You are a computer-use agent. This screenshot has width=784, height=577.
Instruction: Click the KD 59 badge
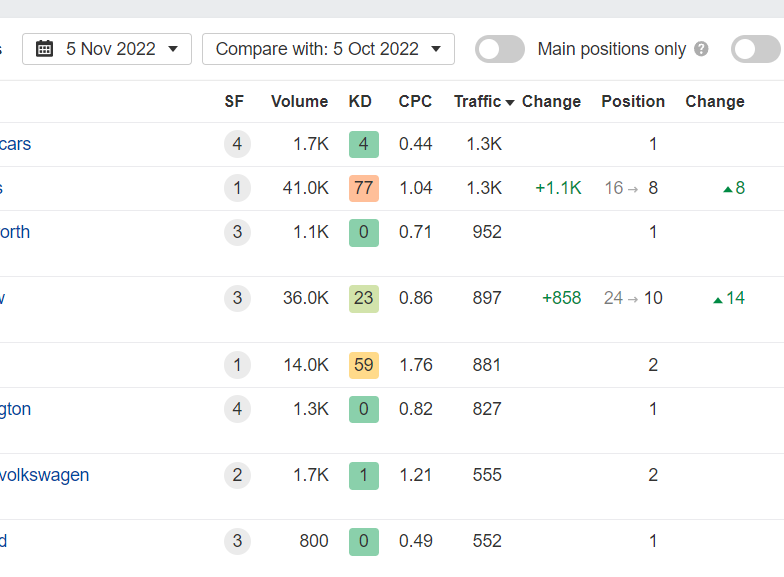pyautogui.click(x=364, y=365)
